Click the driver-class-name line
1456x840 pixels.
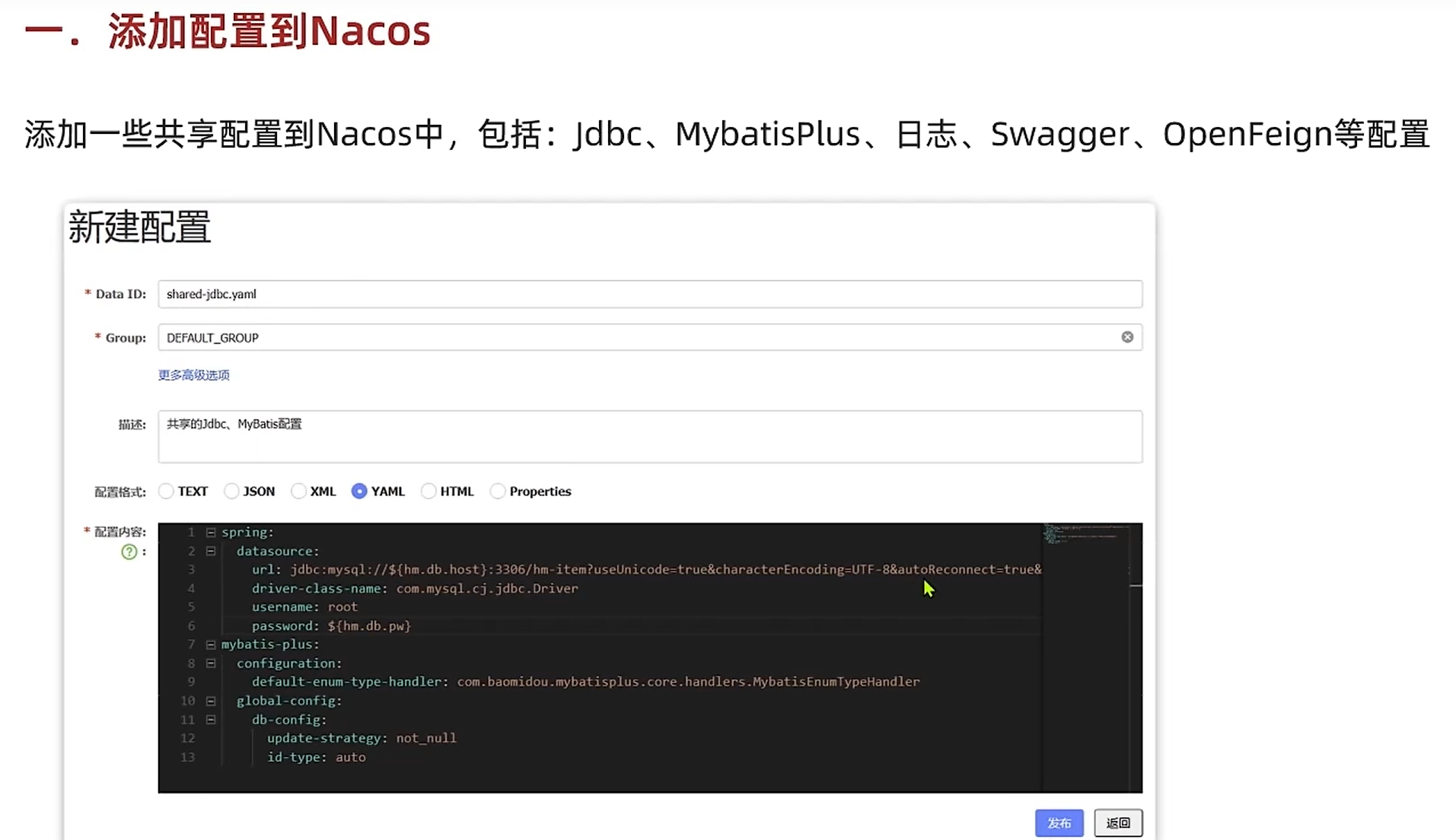pos(415,588)
